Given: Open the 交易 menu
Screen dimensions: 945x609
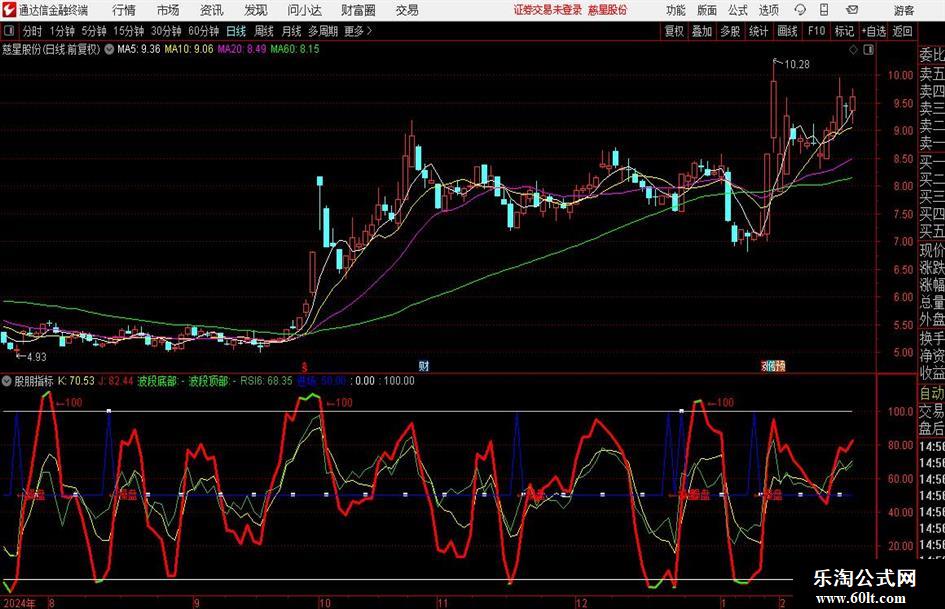Looking at the screenshot, I should pyautogui.click(x=407, y=10).
